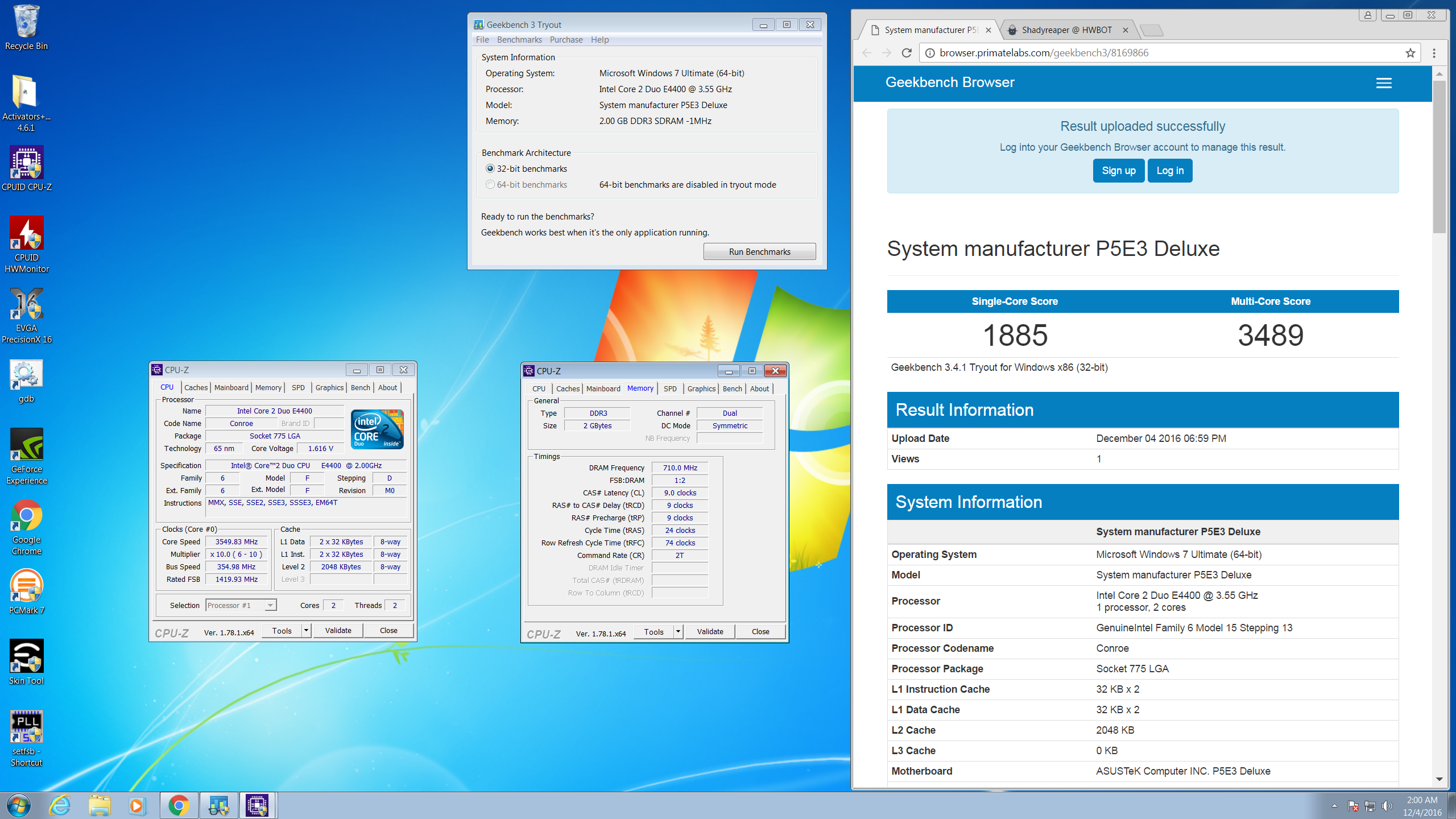Click the Geekbench Browser header link
This screenshot has height=819, width=1456.
point(950,82)
